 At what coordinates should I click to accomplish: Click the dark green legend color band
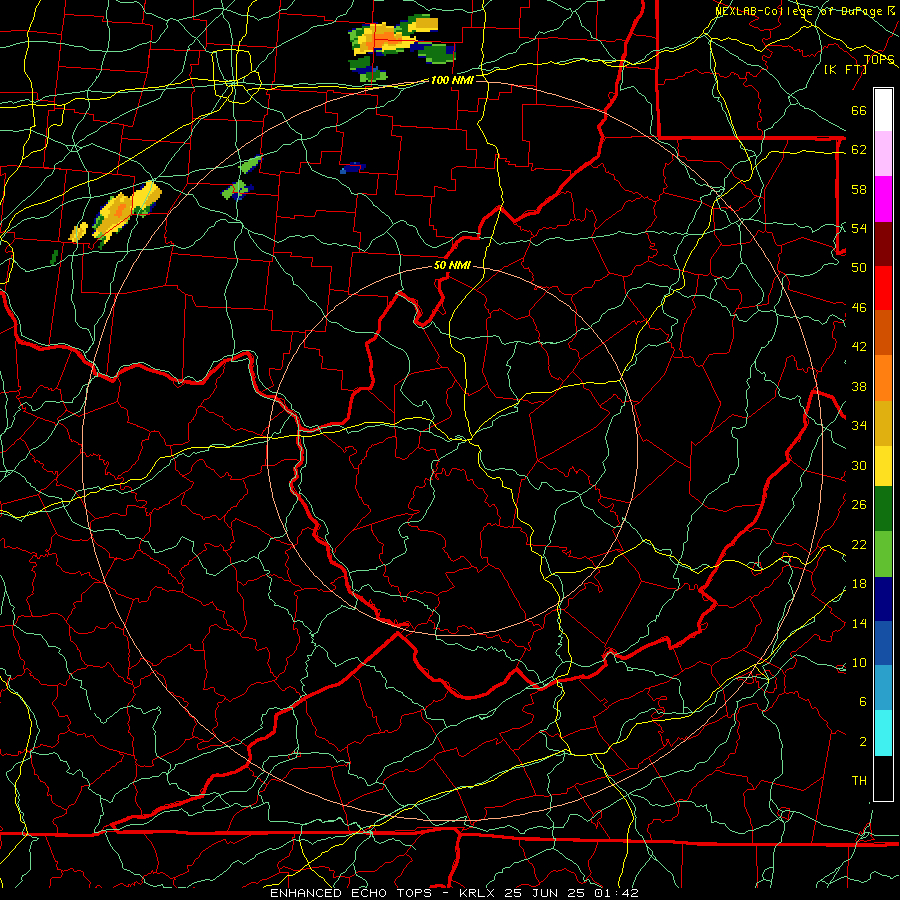883,509
